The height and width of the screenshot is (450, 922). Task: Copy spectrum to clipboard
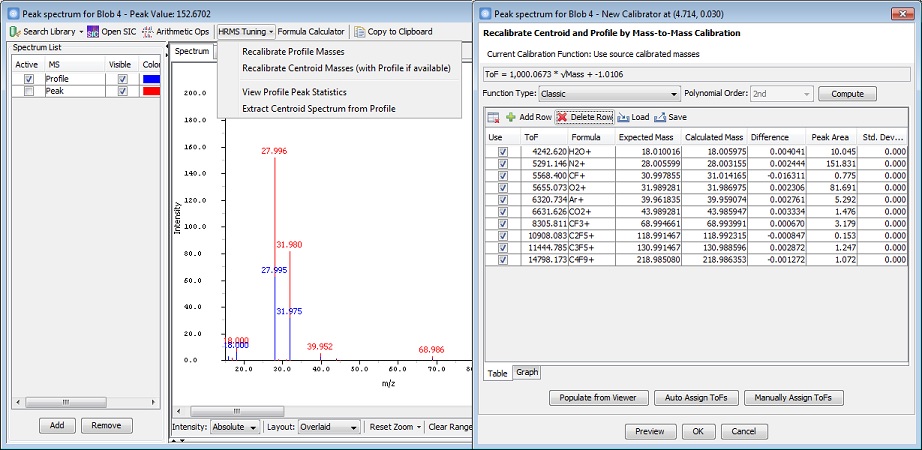(x=392, y=32)
